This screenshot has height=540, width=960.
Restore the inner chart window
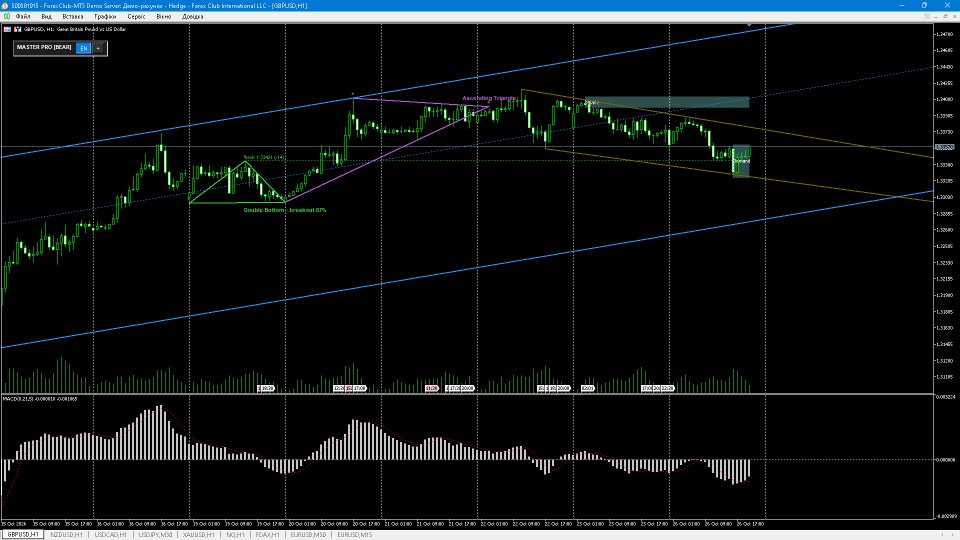pos(944,17)
